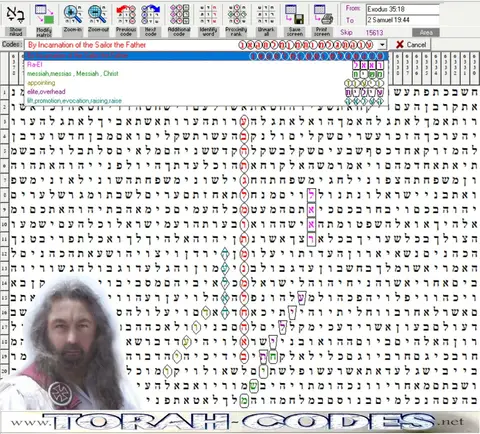Click the Skip value 15613

point(374,32)
